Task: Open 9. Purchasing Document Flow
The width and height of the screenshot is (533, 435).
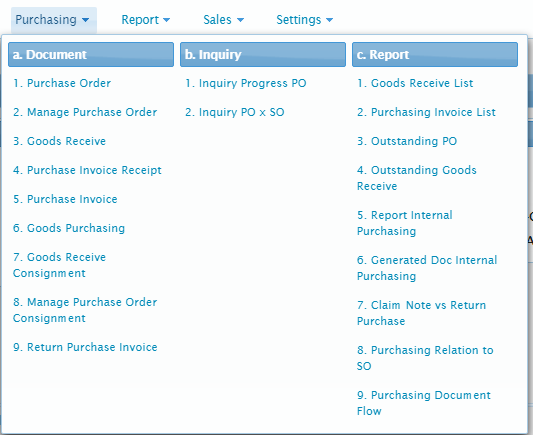Action: [424, 403]
